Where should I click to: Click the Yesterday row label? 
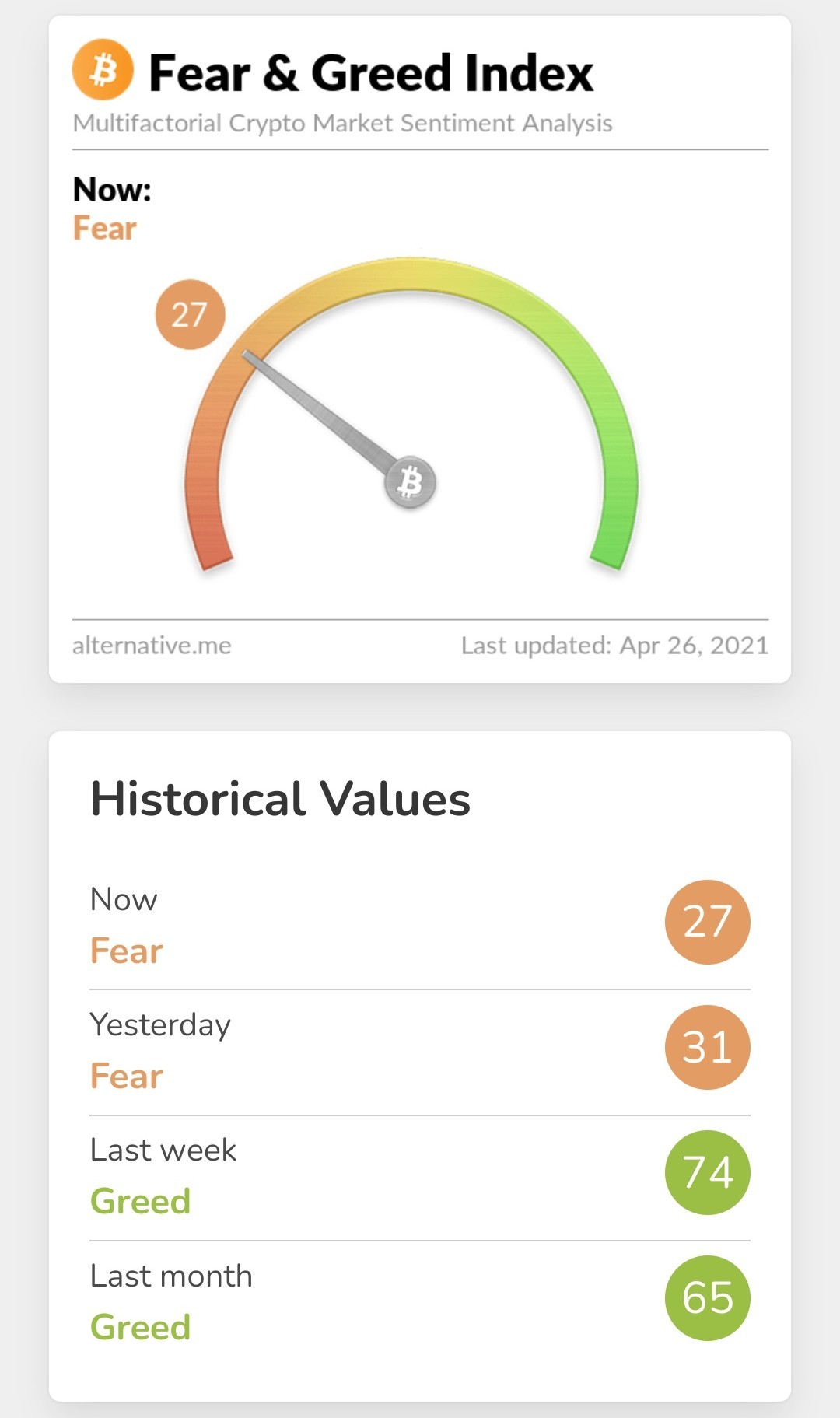[160, 1025]
